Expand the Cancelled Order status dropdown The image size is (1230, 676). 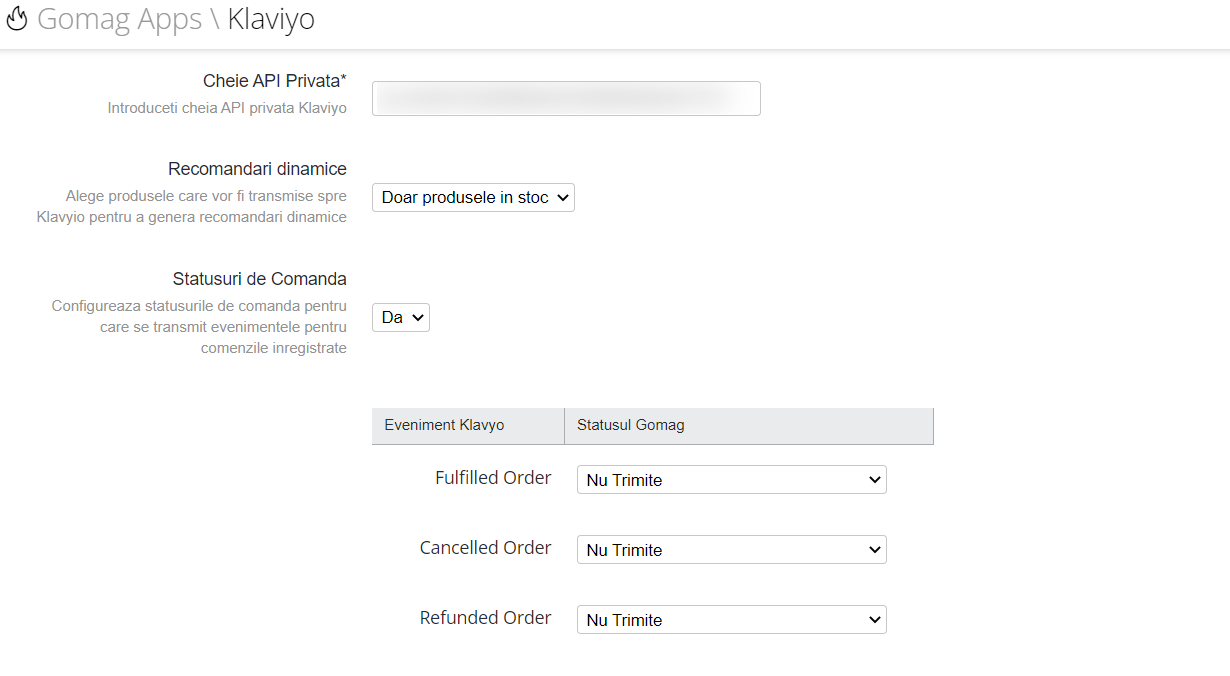coord(732,550)
